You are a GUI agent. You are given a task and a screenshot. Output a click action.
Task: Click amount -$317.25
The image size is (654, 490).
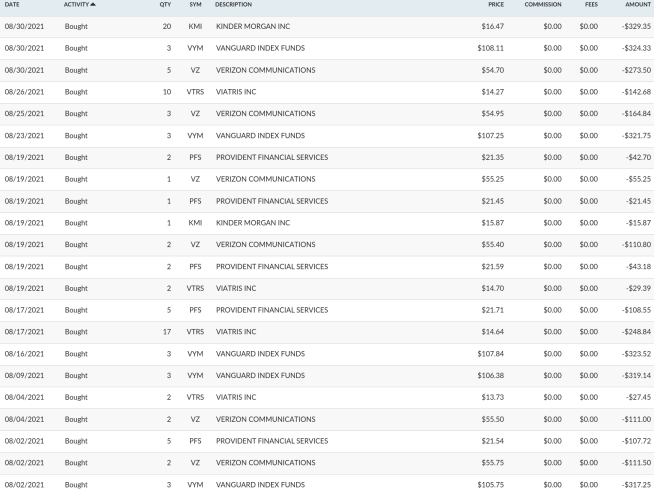click(636, 485)
